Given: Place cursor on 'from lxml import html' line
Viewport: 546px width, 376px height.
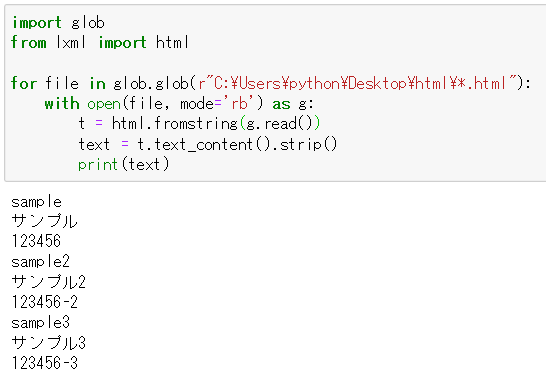Looking at the screenshot, I should 100,43.
